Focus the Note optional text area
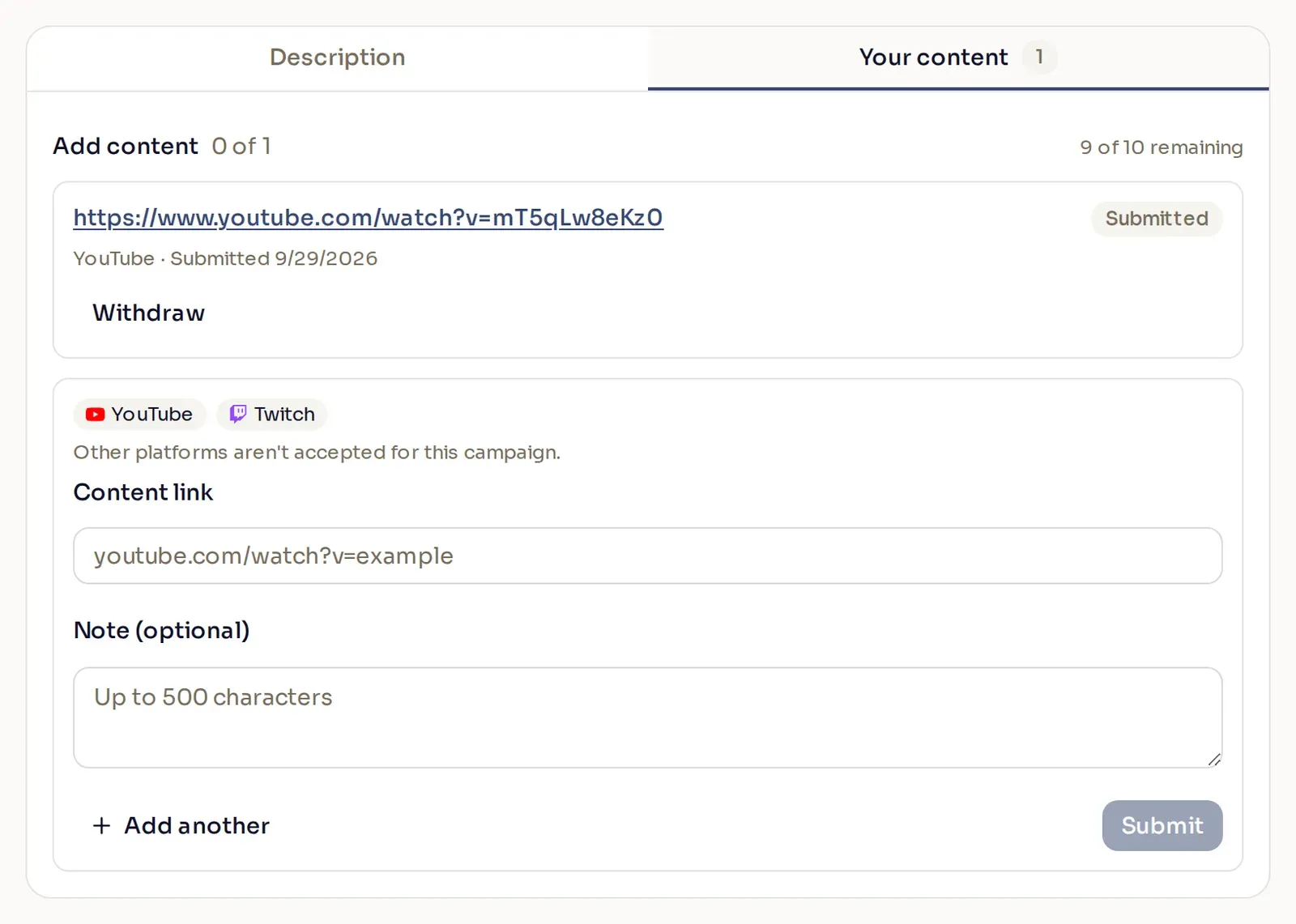Viewport: 1296px width, 924px height. click(647, 717)
